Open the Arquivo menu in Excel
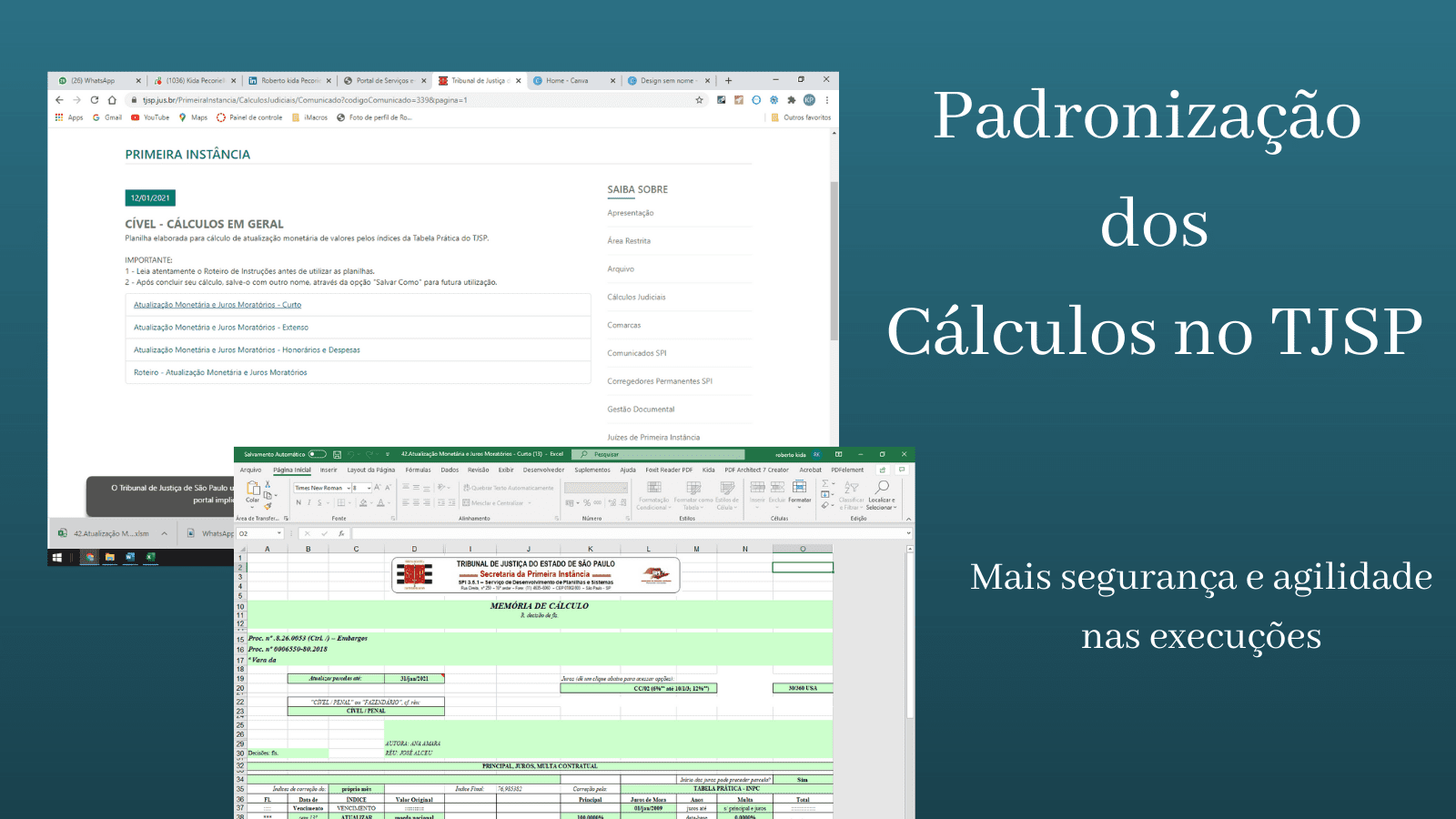This screenshot has width=1456, height=819. (x=250, y=470)
